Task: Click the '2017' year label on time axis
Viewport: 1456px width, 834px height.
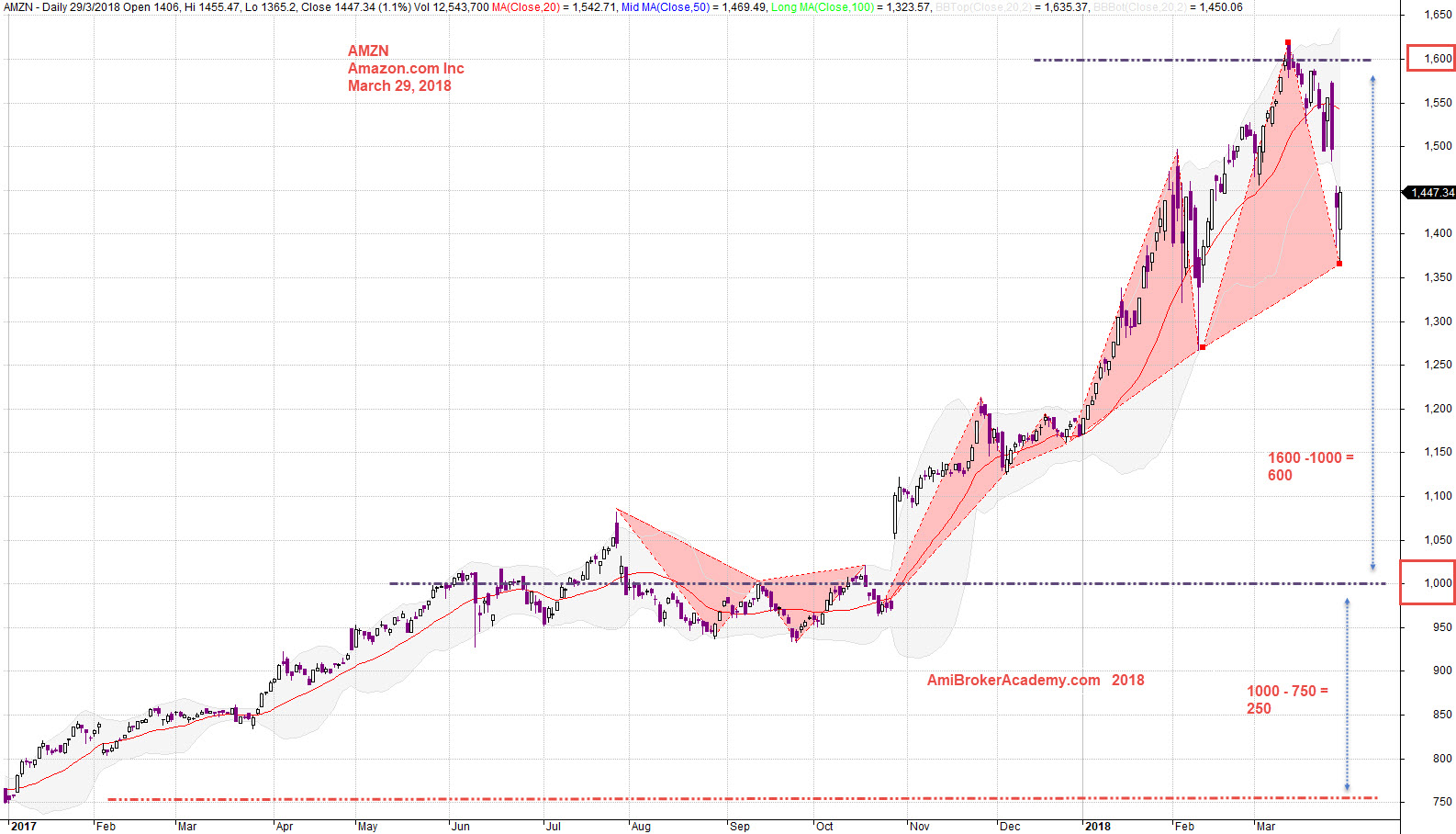Action: click(24, 827)
